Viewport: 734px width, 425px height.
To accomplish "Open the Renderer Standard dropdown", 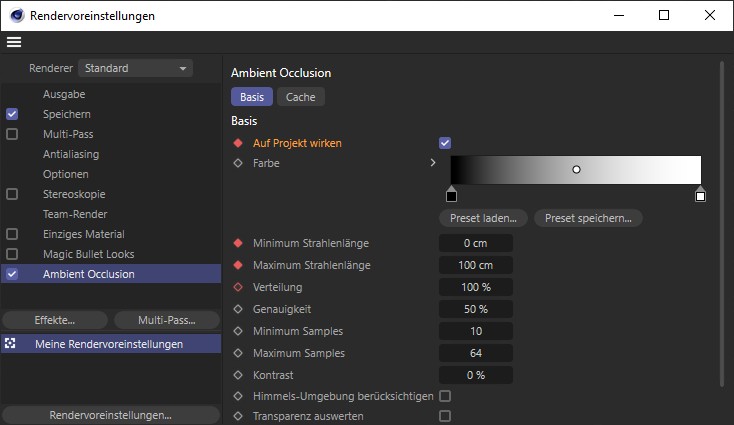I will coord(135,68).
